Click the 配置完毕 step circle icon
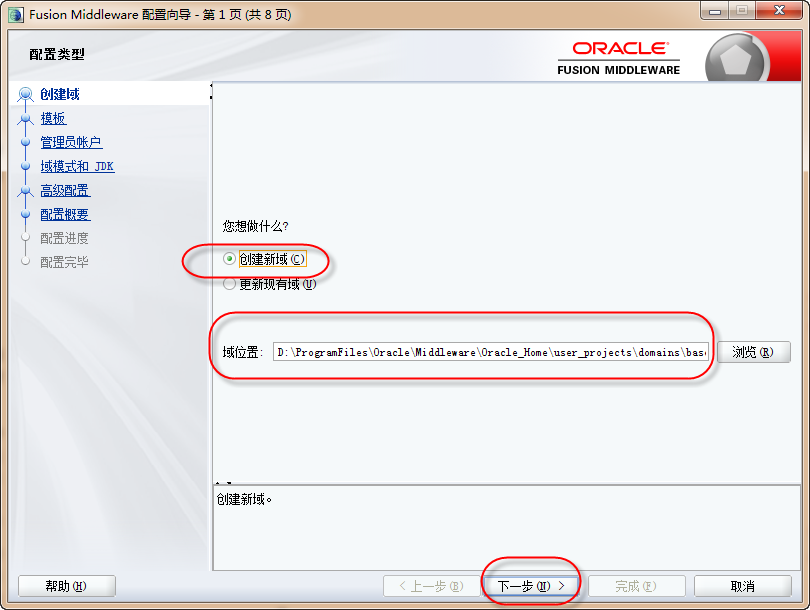This screenshot has height=610, width=810. pyautogui.click(x=25, y=261)
